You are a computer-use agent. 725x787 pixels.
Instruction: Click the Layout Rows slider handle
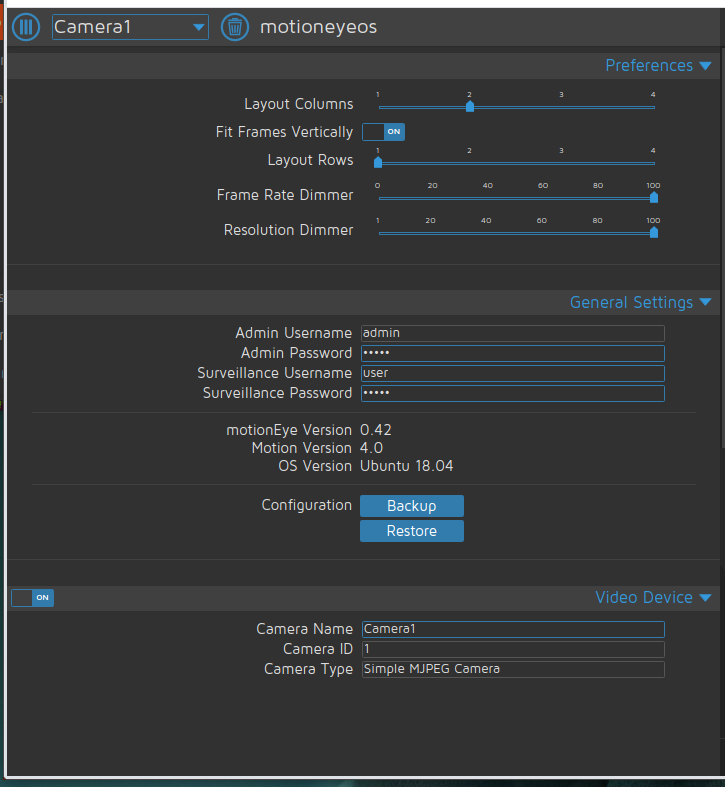tap(378, 162)
